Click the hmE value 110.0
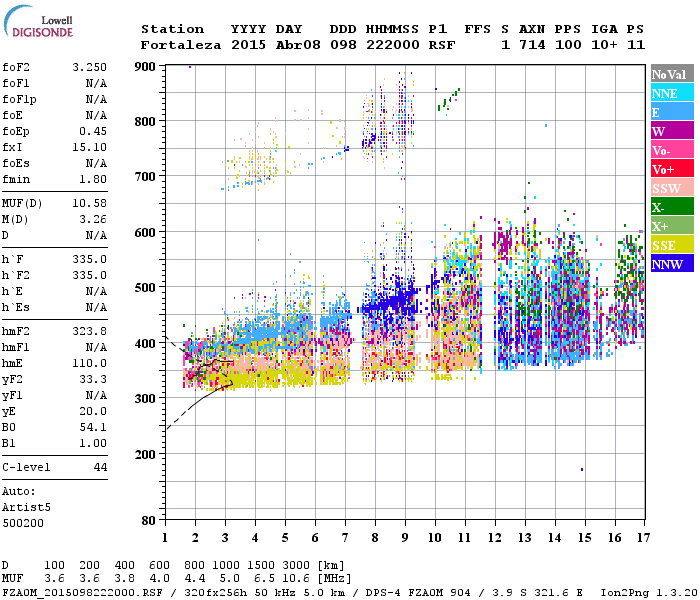 90,363
